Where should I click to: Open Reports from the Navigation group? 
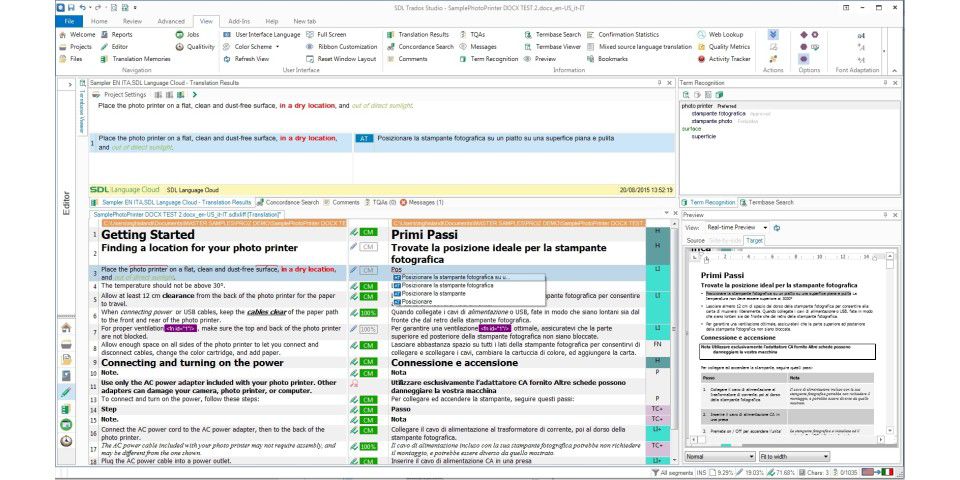point(116,35)
